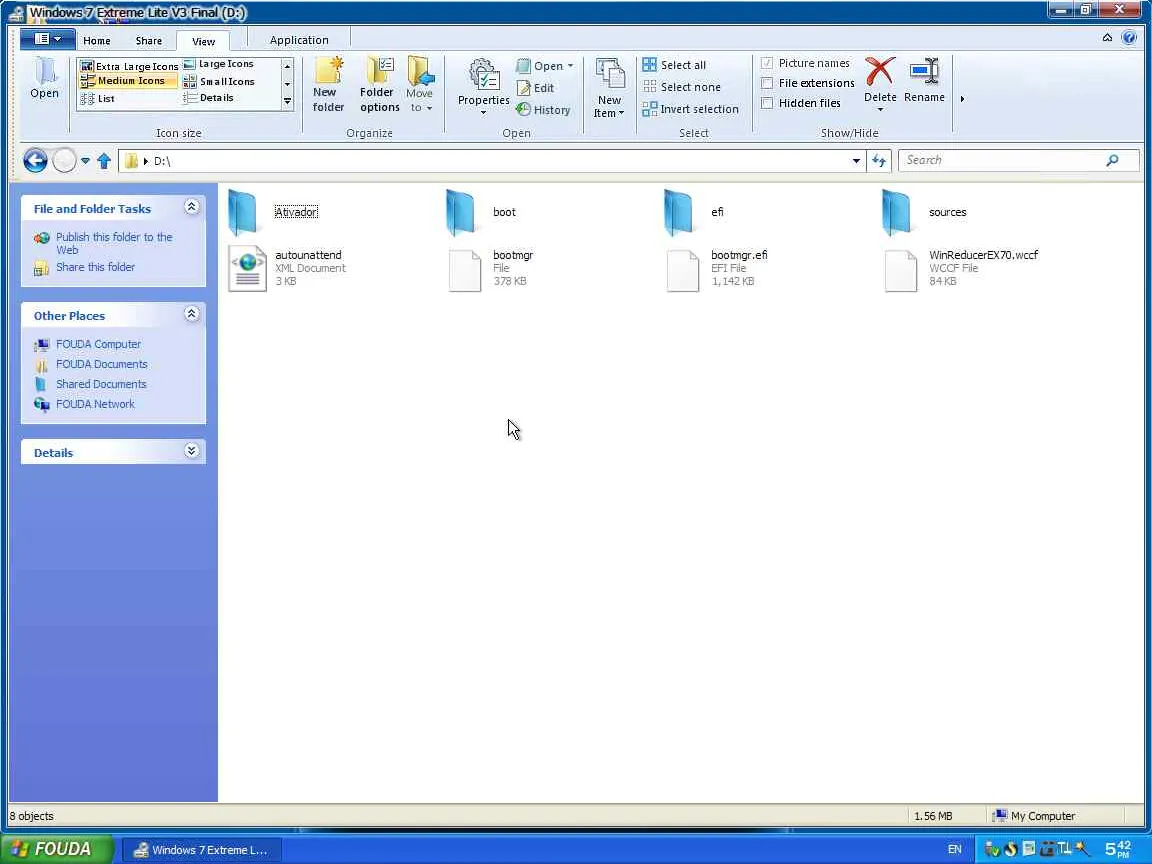The width and height of the screenshot is (1152, 864).
Task: Collapse the File and Folder Tasks panel
Action: coord(191,207)
